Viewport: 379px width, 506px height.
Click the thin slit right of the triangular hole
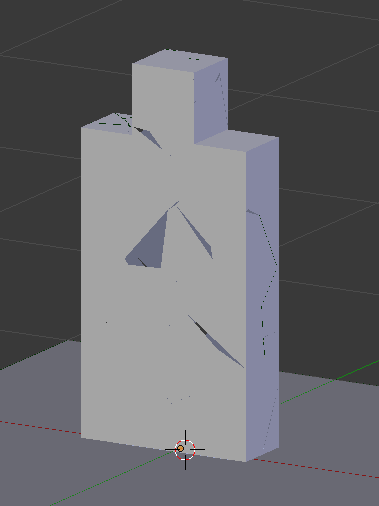tap(195, 232)
